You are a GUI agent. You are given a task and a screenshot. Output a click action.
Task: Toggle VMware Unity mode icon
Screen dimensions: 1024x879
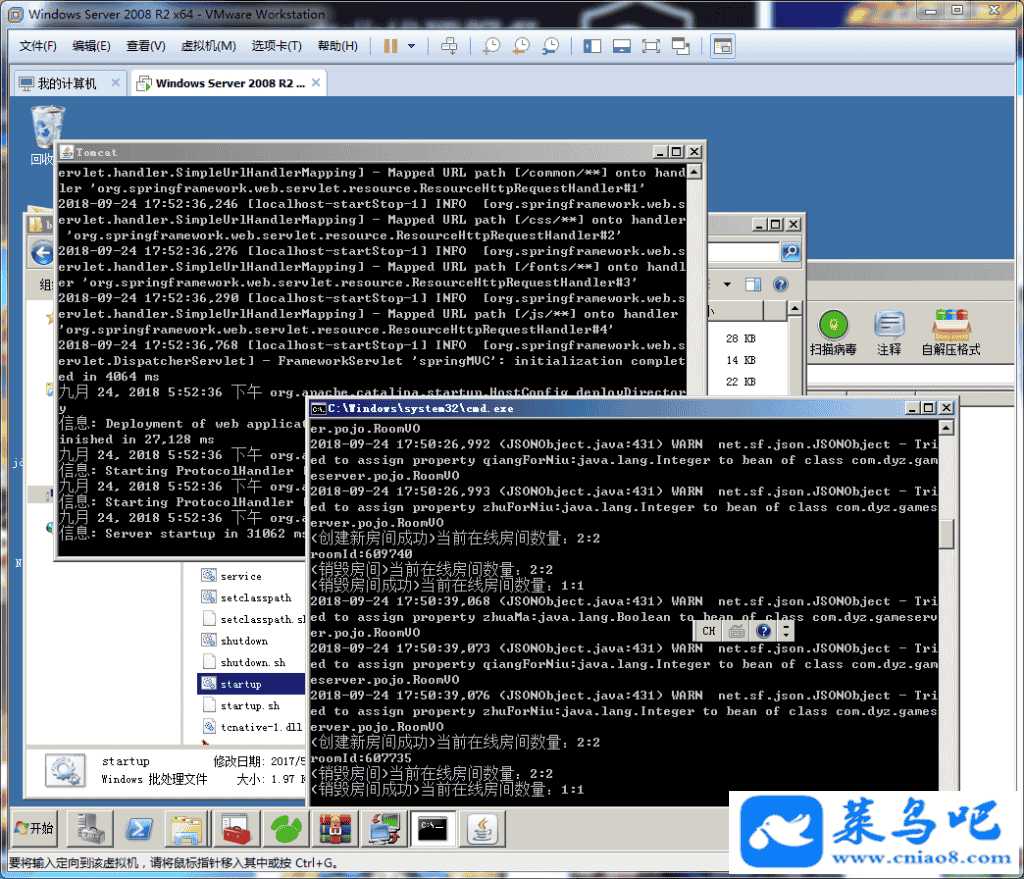tap(681, 46)
